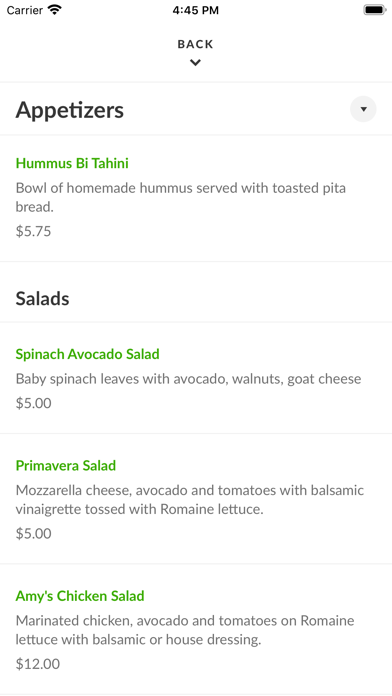Open the Appetizers category dropdown arrow

363,109
